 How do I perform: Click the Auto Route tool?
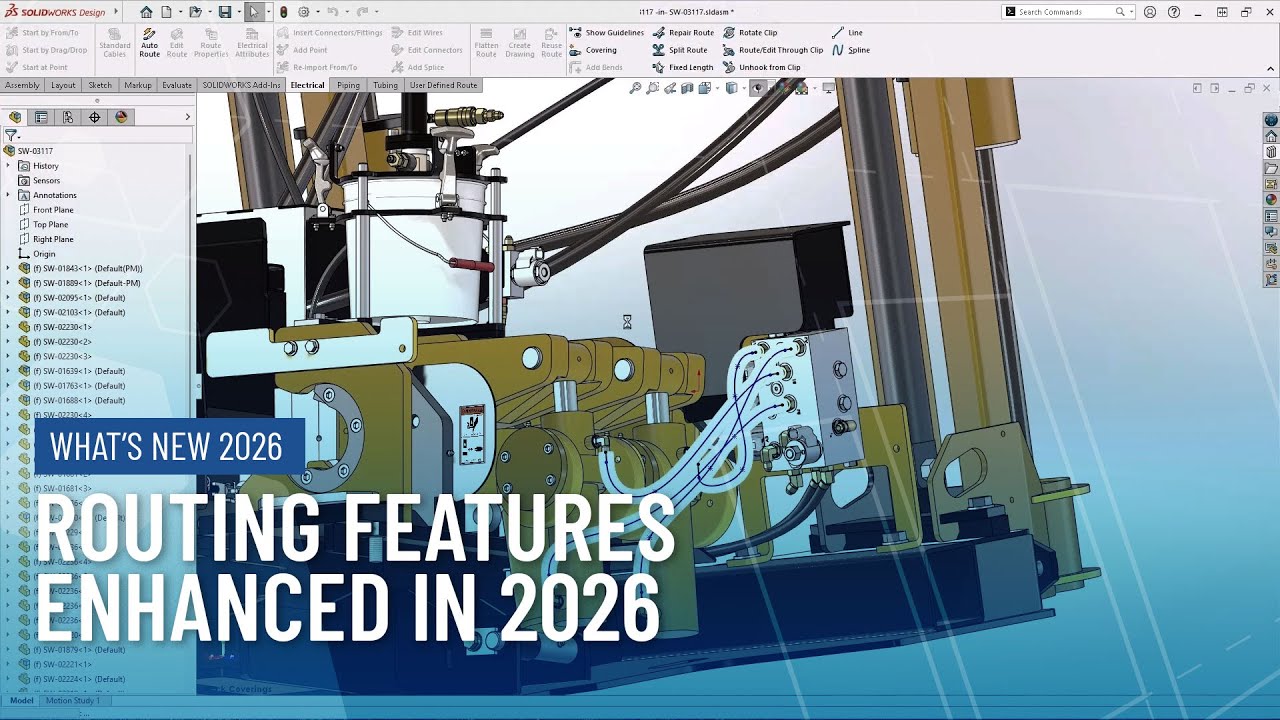149,43
